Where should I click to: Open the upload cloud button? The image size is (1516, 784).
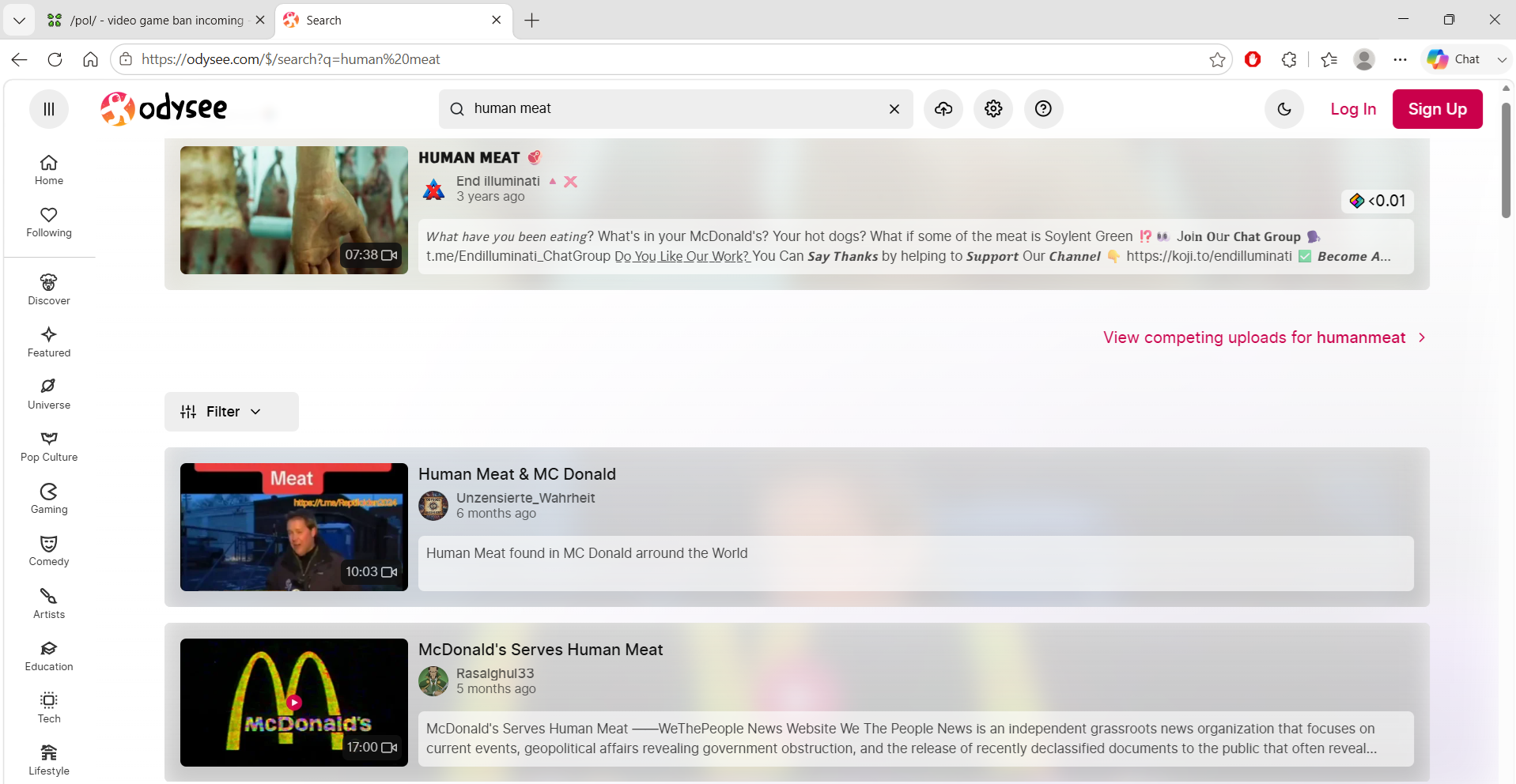point(943,109)
